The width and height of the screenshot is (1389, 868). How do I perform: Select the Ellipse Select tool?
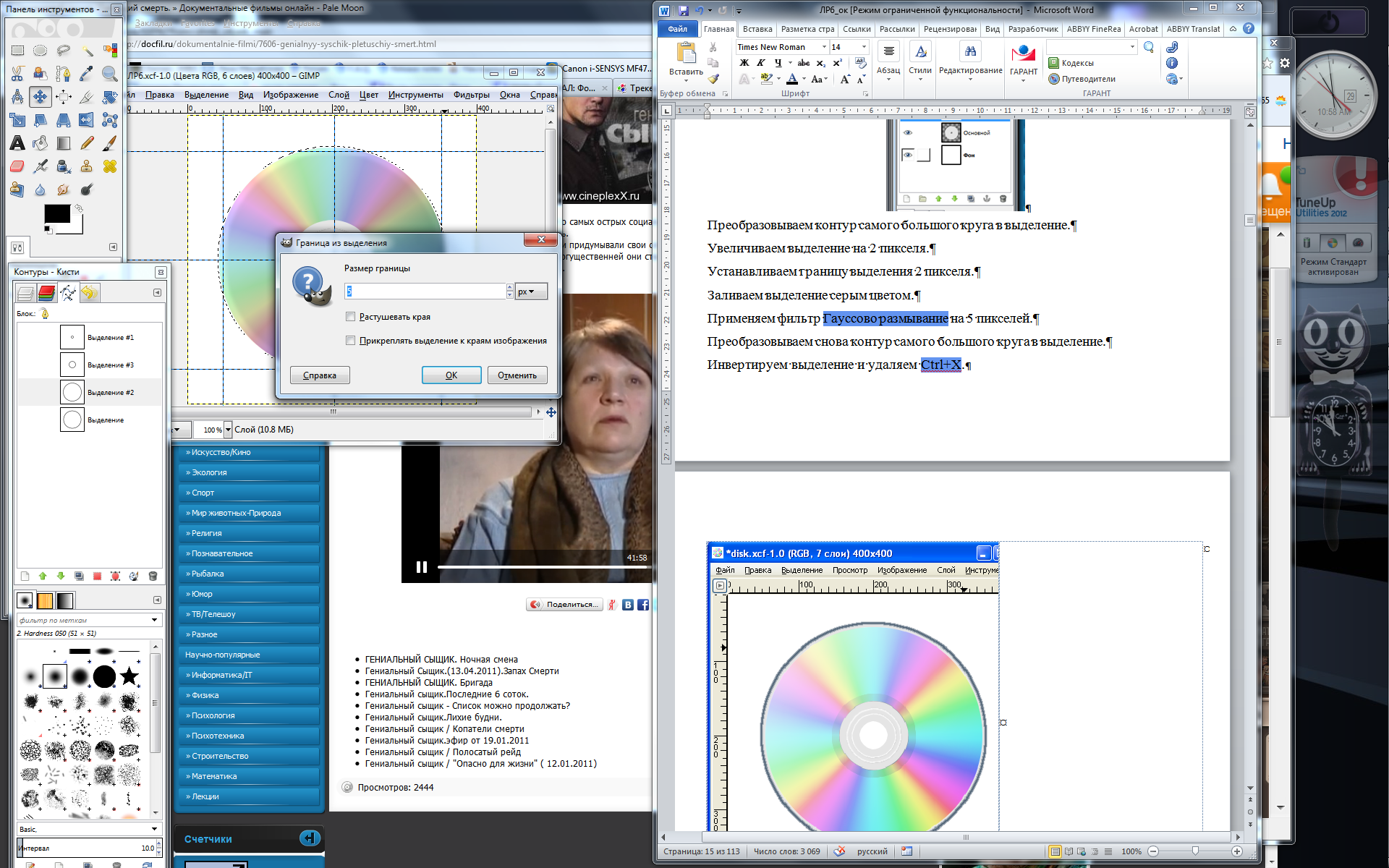tap(41, 51)
